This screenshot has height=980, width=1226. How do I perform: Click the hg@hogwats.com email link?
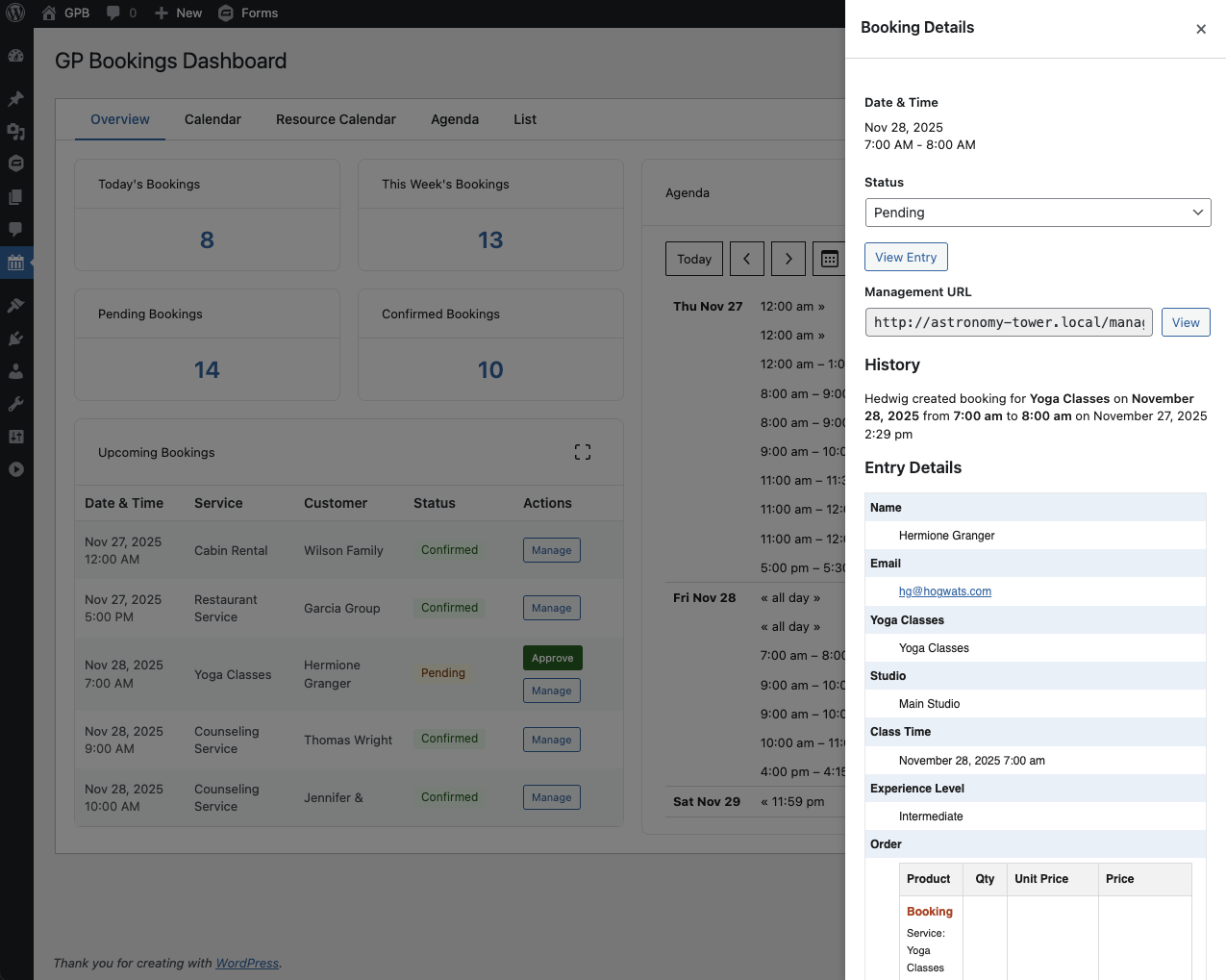(944, 591)
